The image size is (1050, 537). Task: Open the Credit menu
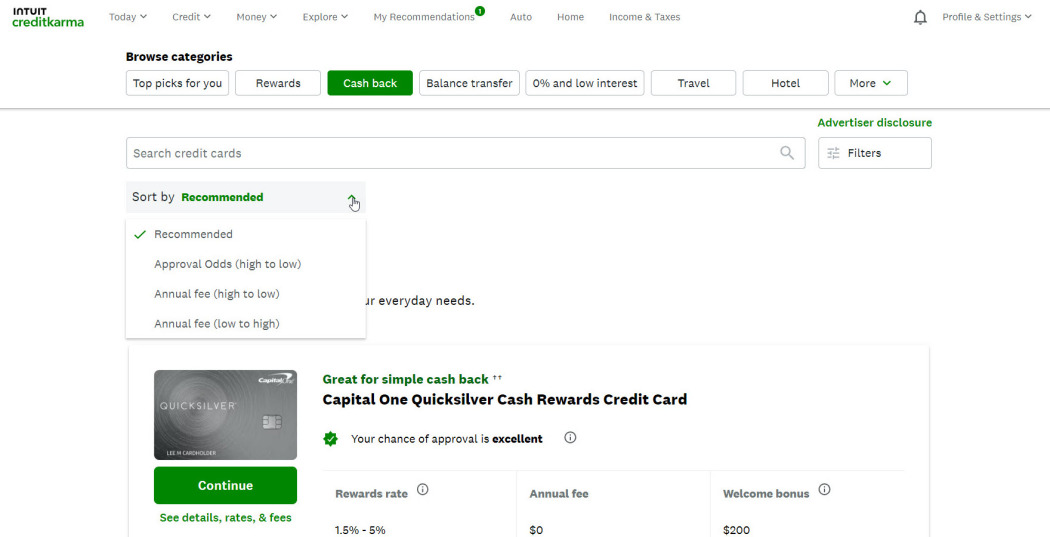[x=192, y=17]
